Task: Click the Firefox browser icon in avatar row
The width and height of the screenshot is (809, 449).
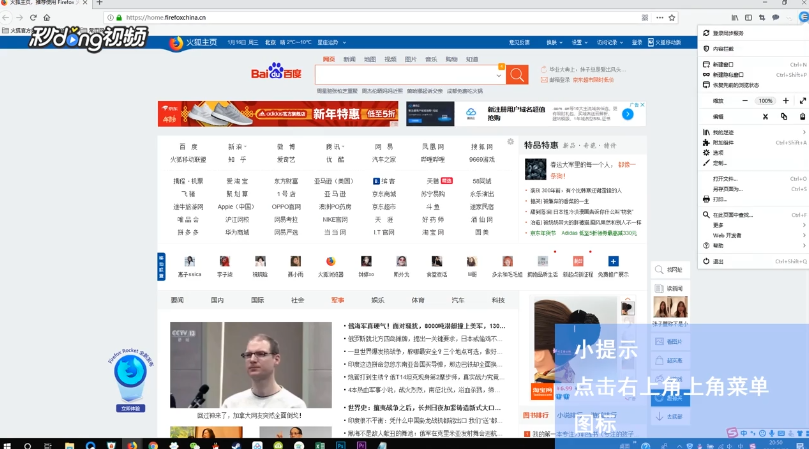Action: pos(331,261)
